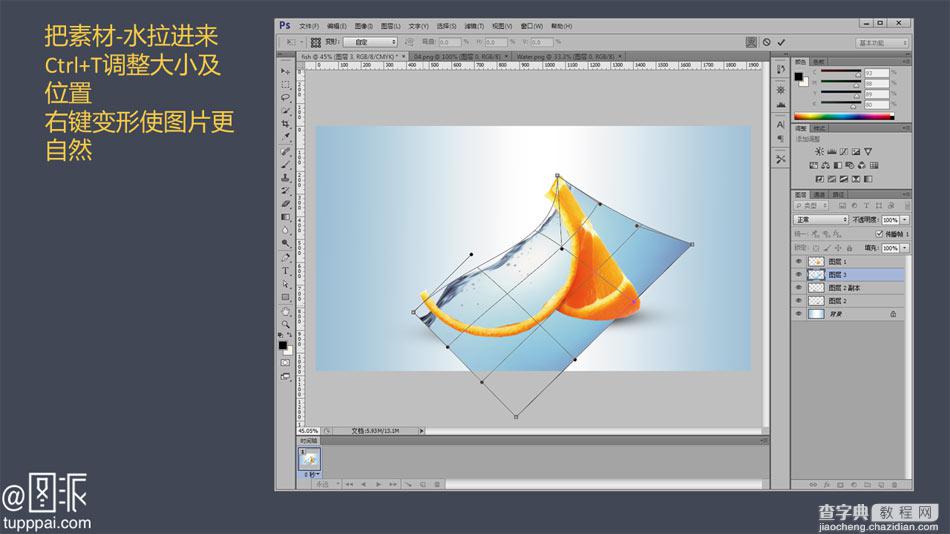Open the 填充 fill dropdown arrow
The width and height of the screenshot is (950, 534).
[x=905, y=248]
